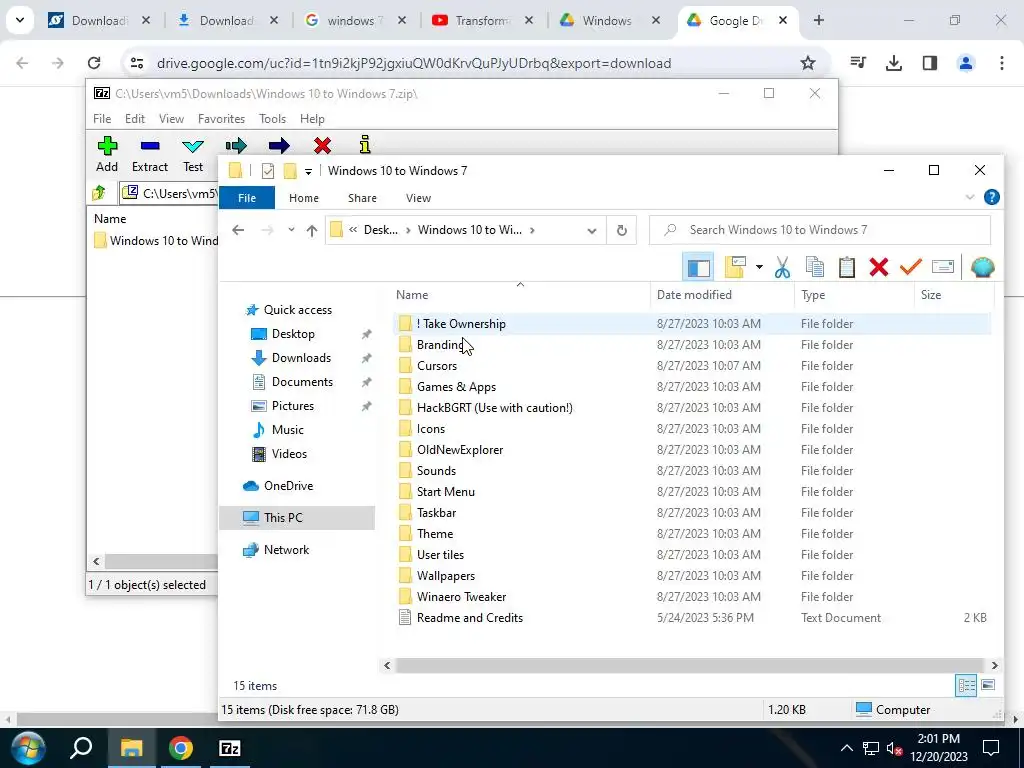
Task: Click the 7-Zip Copy arrow icon
Action: click(x=236, y=146)
